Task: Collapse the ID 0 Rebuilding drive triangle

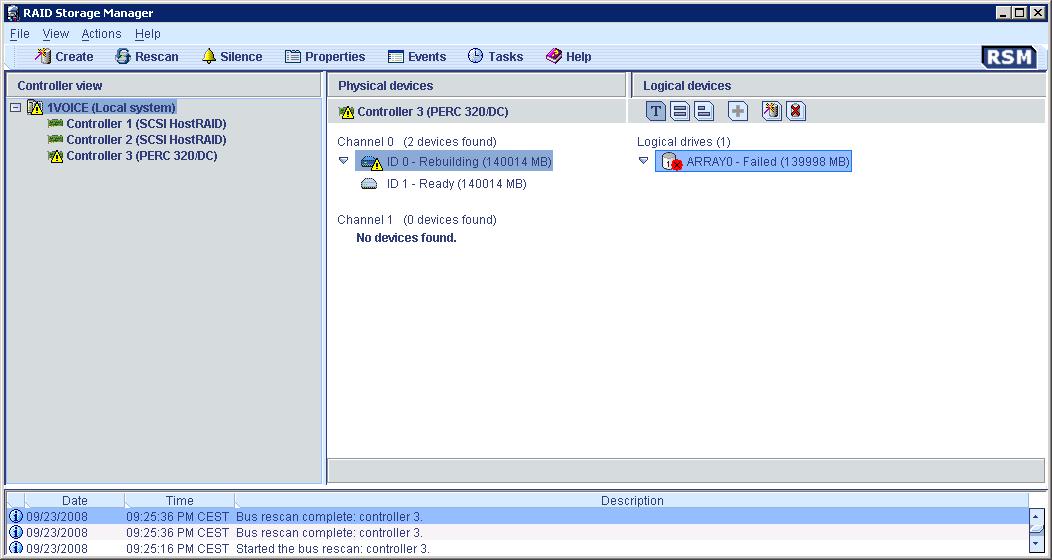Action: [344, 161]
